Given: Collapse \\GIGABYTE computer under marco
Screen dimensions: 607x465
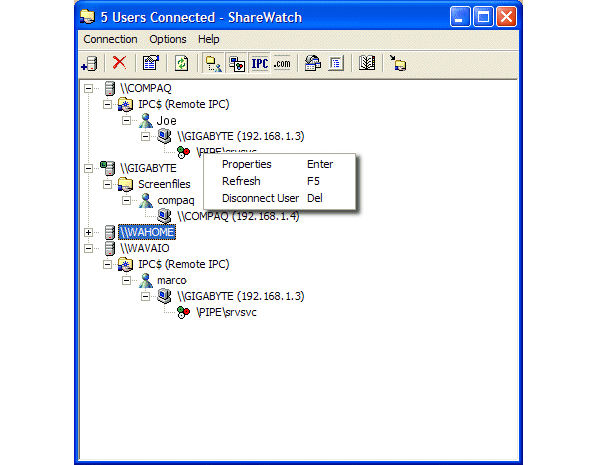Looking at the screenshot, I should [x=146, y=297].
